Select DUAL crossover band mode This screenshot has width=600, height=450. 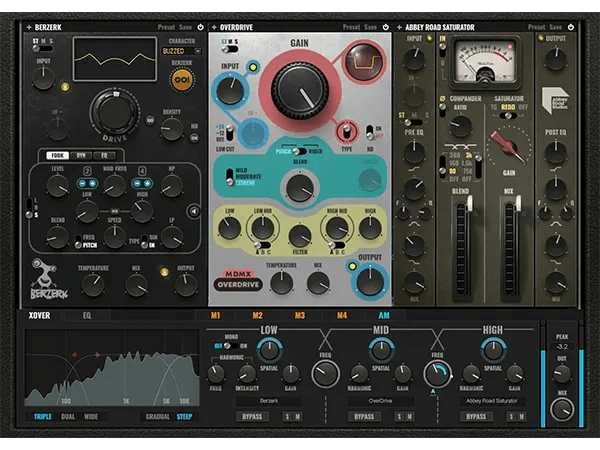click(68, 417)
